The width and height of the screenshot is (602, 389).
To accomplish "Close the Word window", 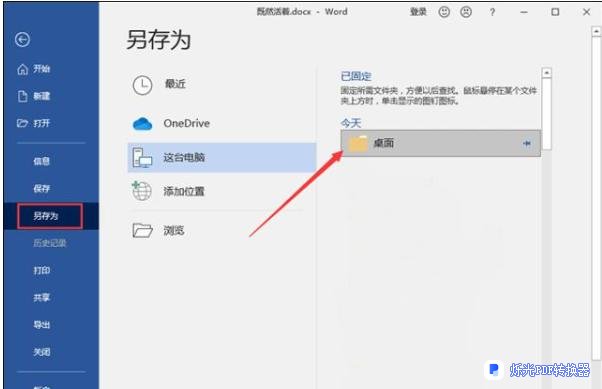I will 586,12.
